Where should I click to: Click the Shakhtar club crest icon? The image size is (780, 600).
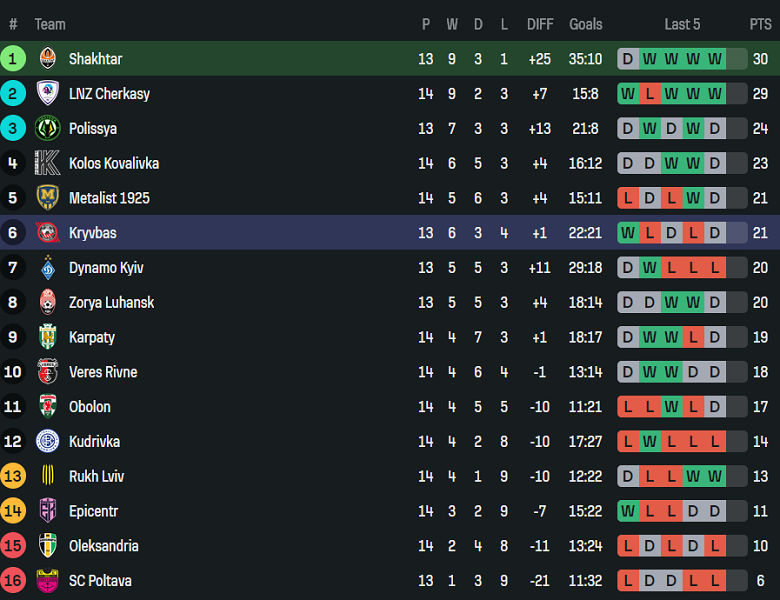(x=48, y=59)
